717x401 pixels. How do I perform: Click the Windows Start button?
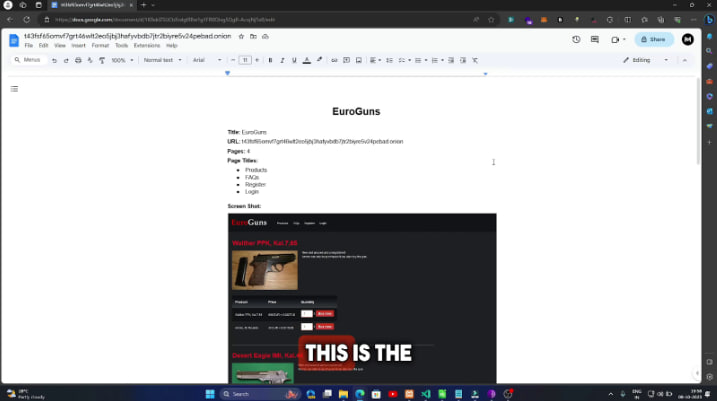(x=210, y=394)
